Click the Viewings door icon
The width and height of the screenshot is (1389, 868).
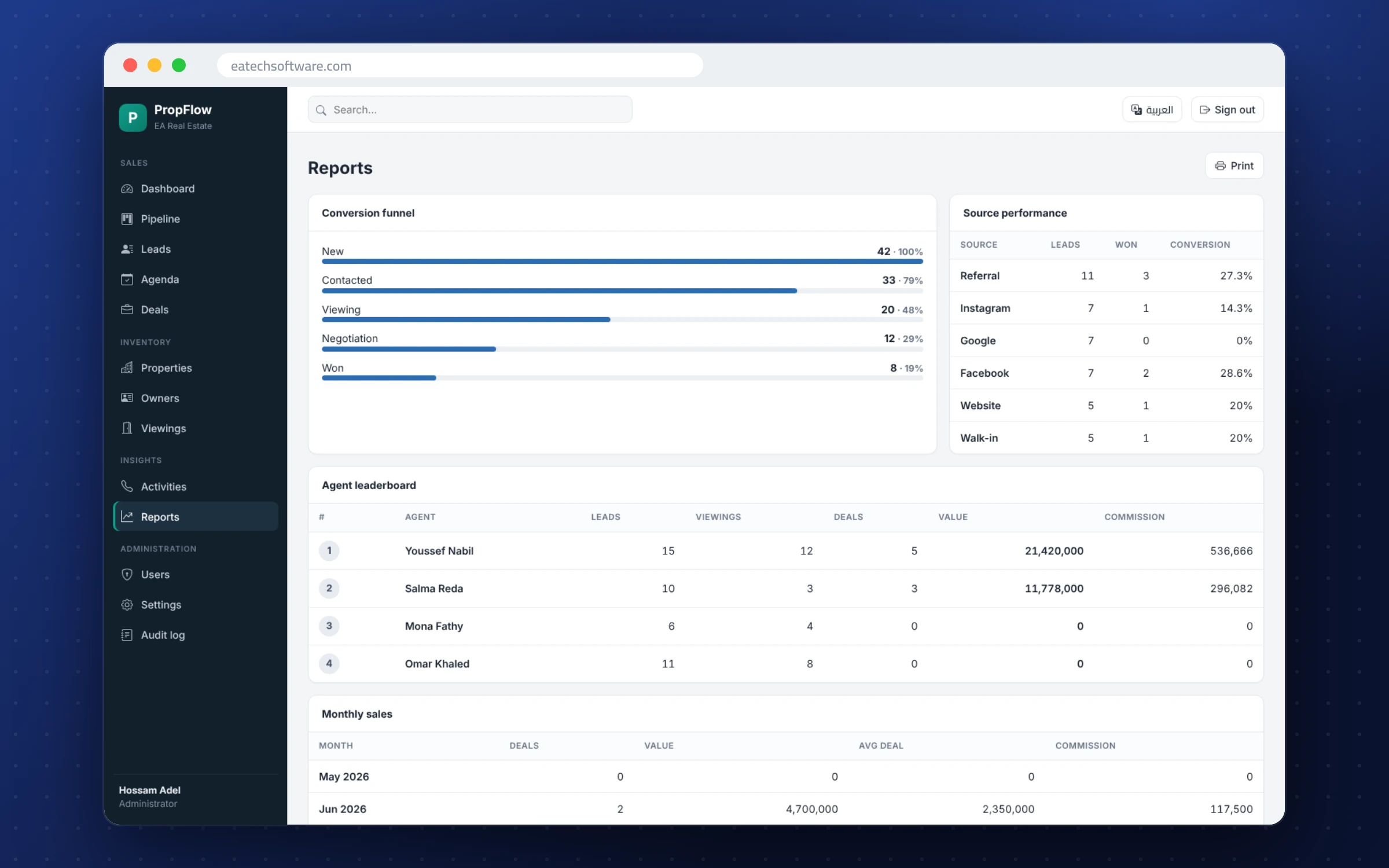pyautogui.click(x=127, y=428)
